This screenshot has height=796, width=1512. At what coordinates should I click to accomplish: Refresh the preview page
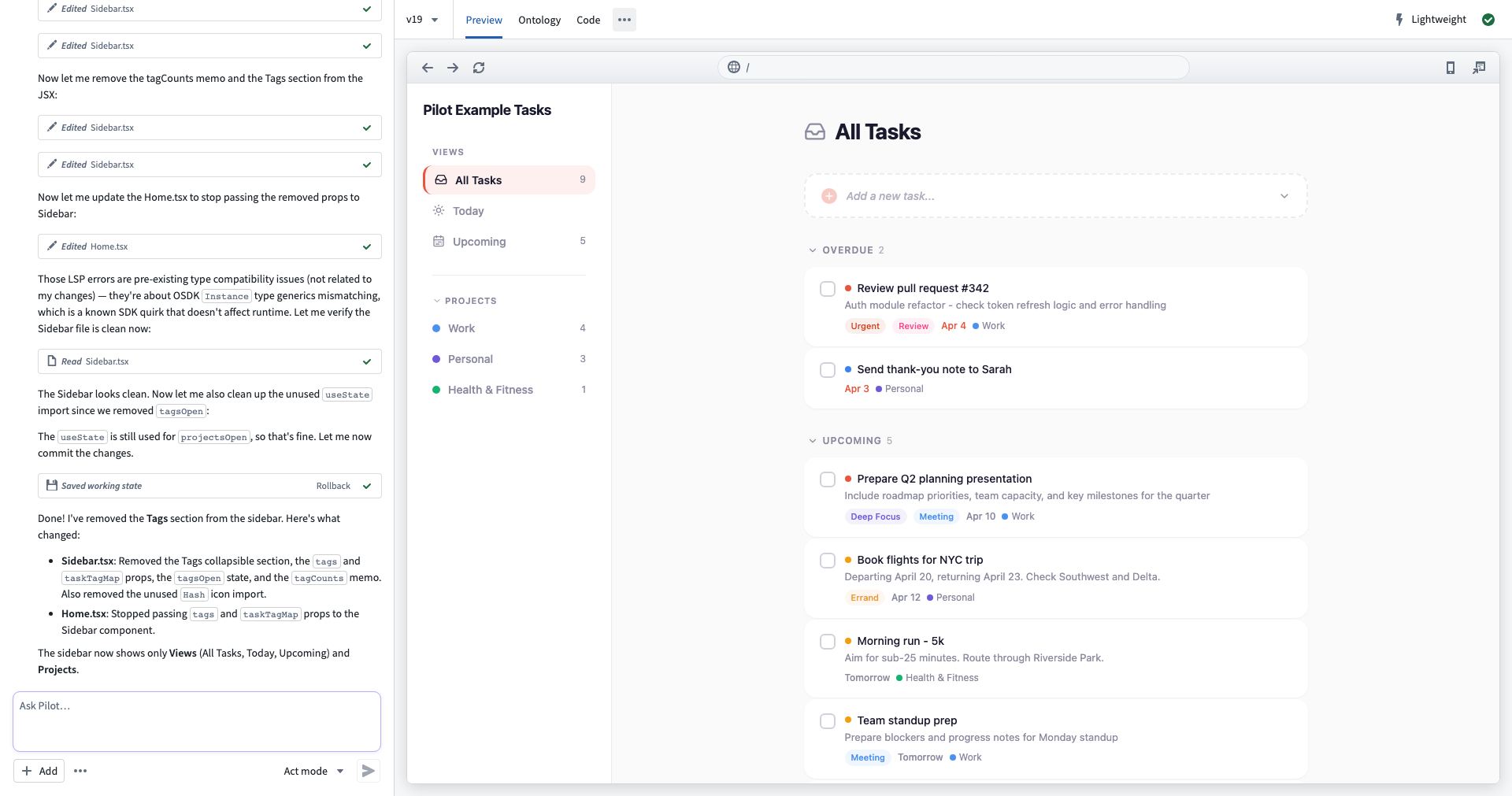click(479, 68)
